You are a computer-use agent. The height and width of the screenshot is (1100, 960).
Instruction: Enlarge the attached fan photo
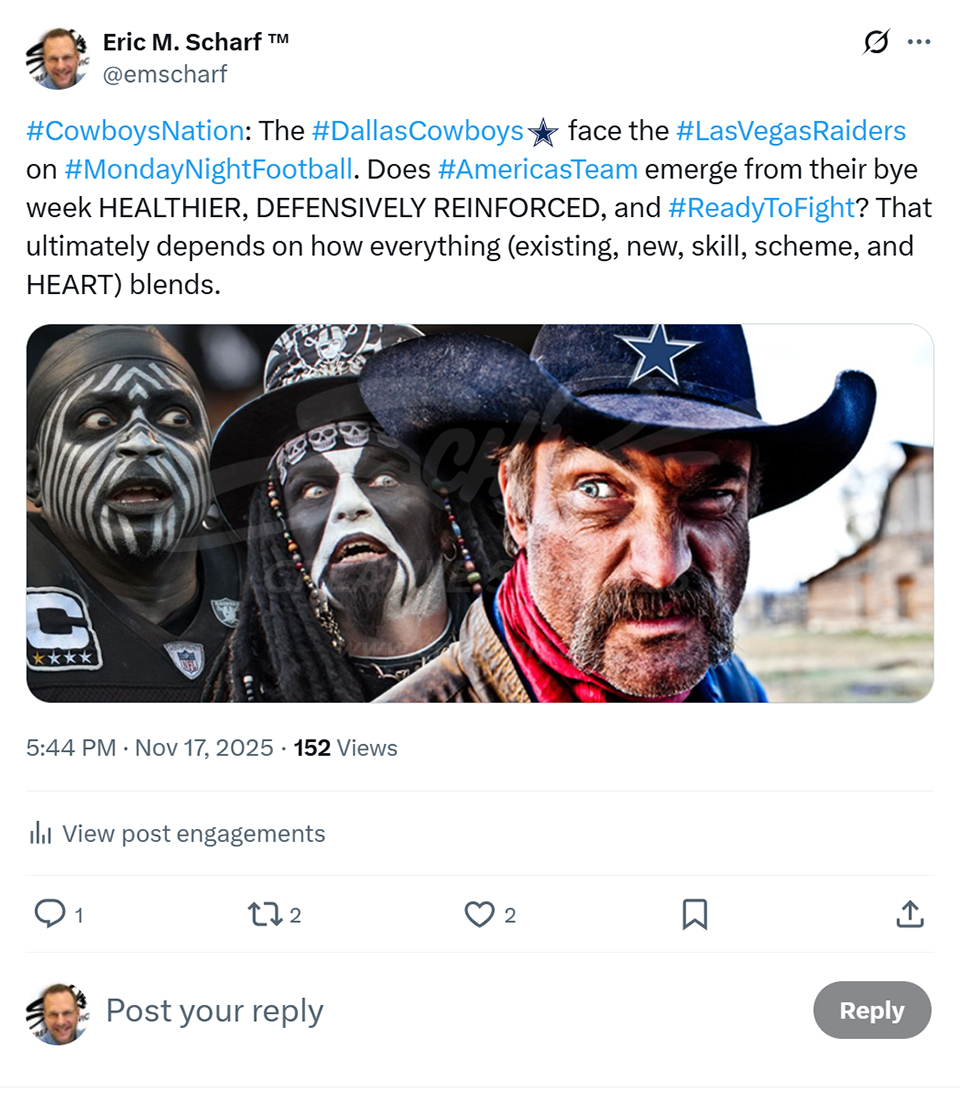480,513
